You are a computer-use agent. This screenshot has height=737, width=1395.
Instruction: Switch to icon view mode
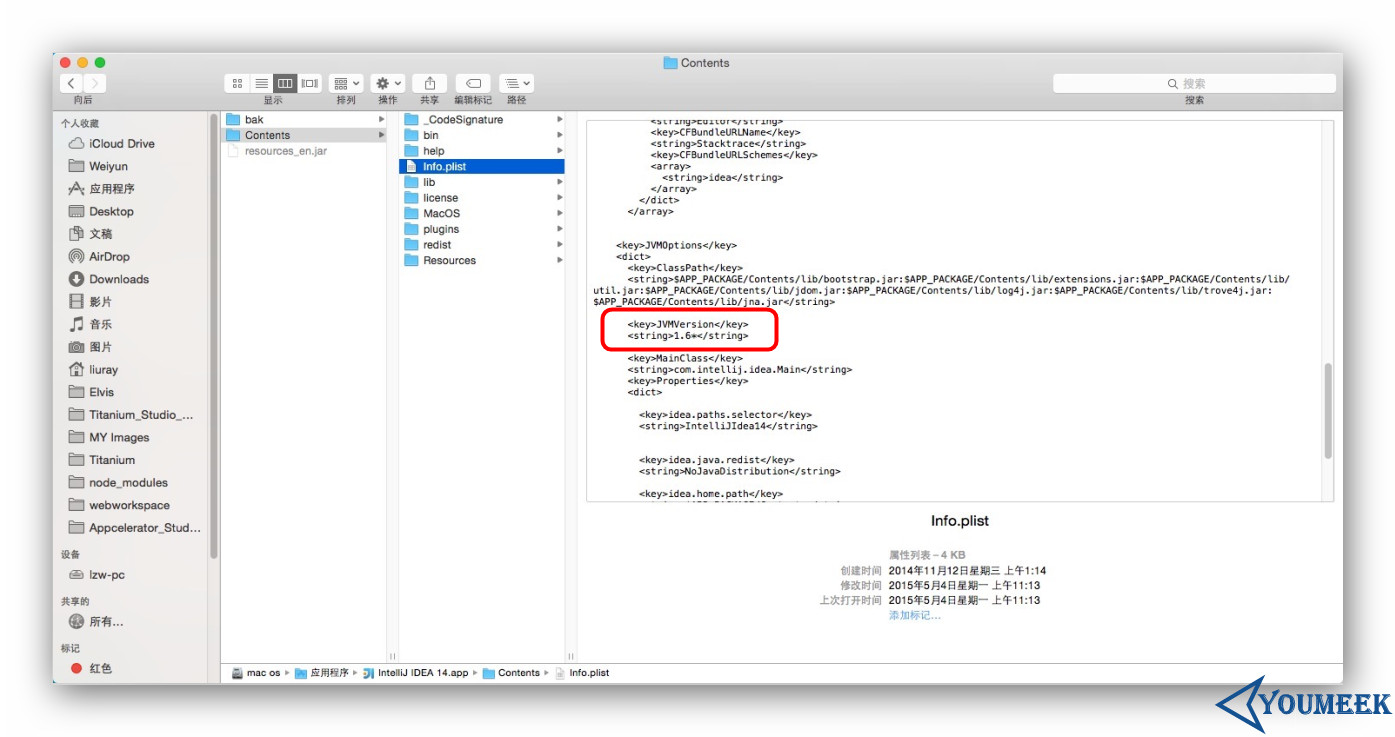(x=237, y=83)
